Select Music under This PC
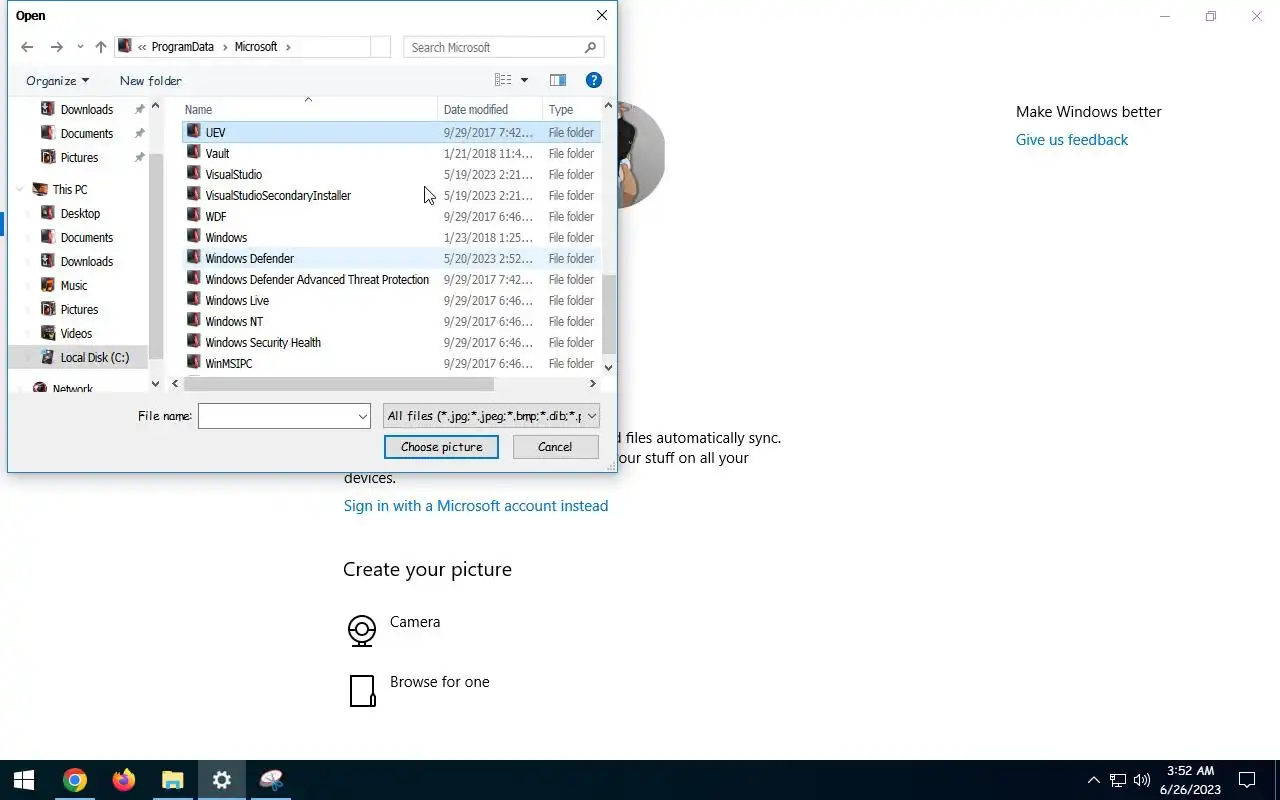Image resolution: width=1280 pixels, height=800 pixels. click(74, 285)
